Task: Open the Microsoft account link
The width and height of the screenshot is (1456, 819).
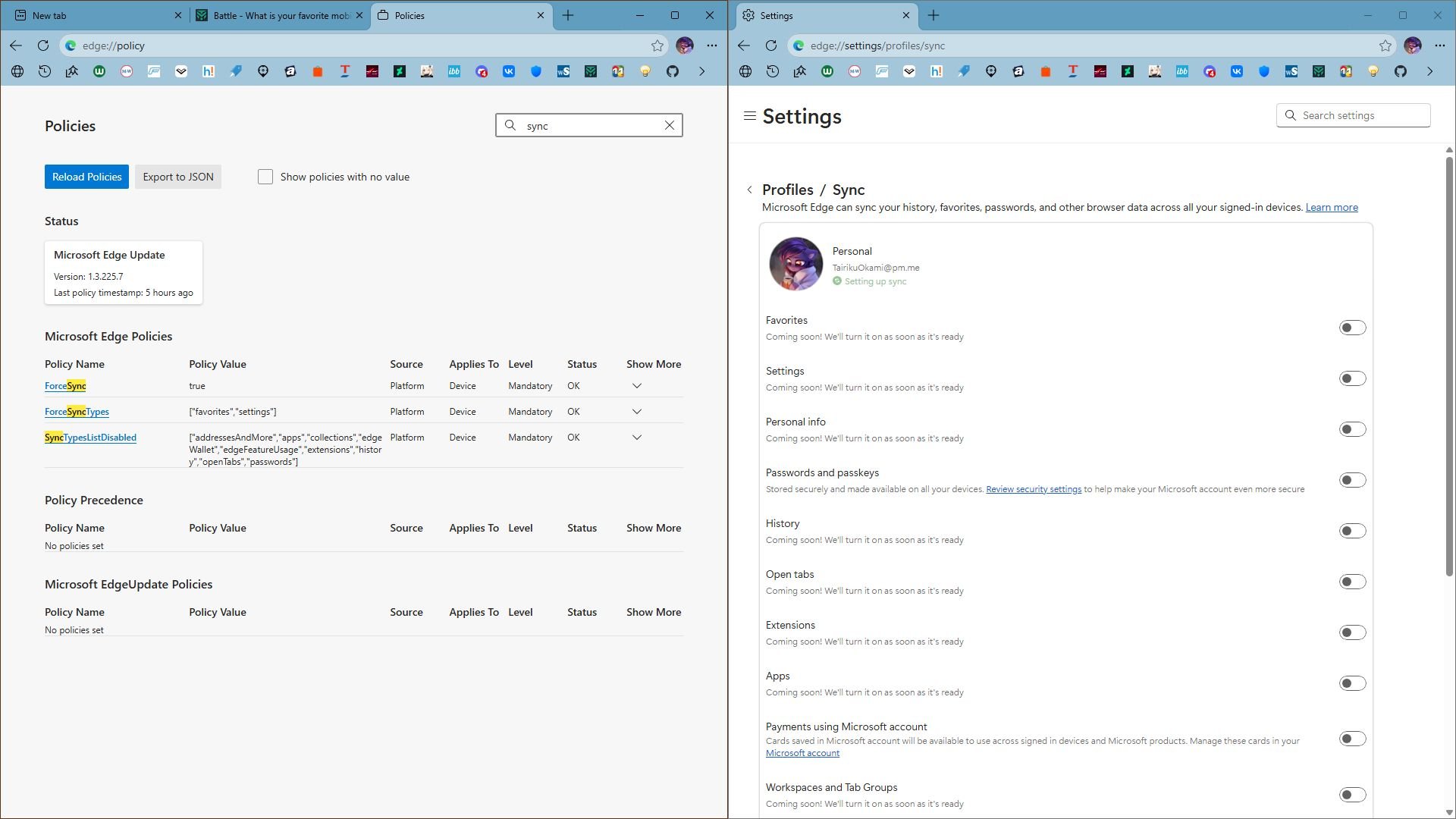Action: click(x=802, y=753)
